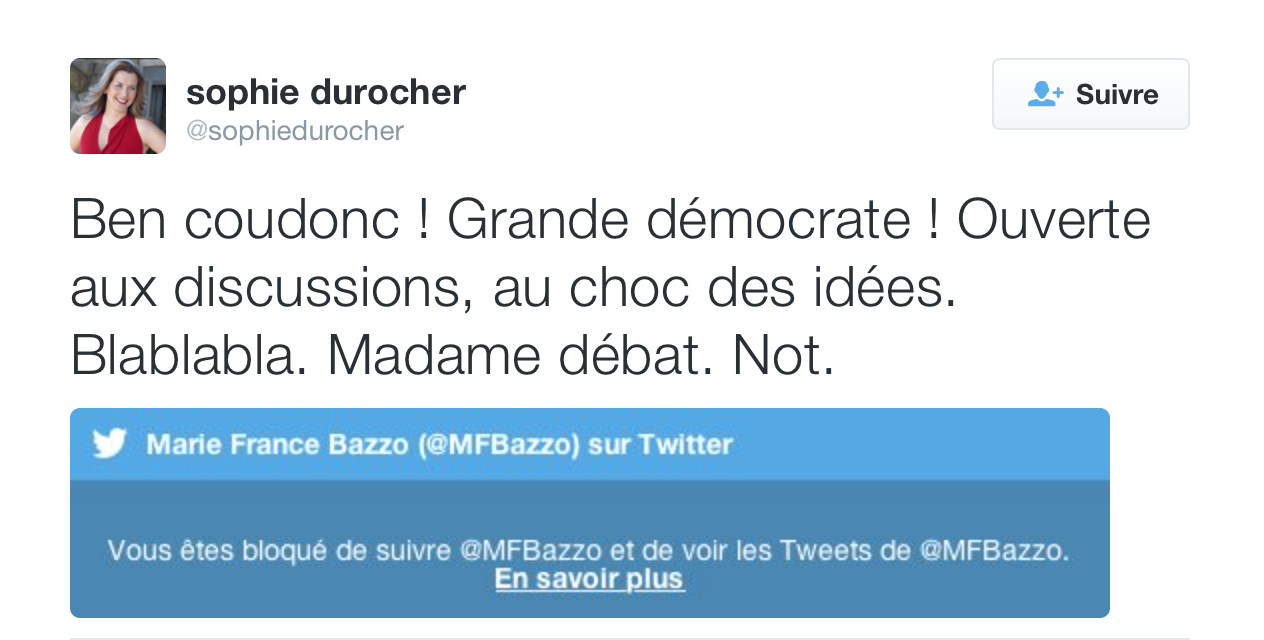Click the Suivre follow button
Screen dimensions: 1264x640
[1090, 94]
